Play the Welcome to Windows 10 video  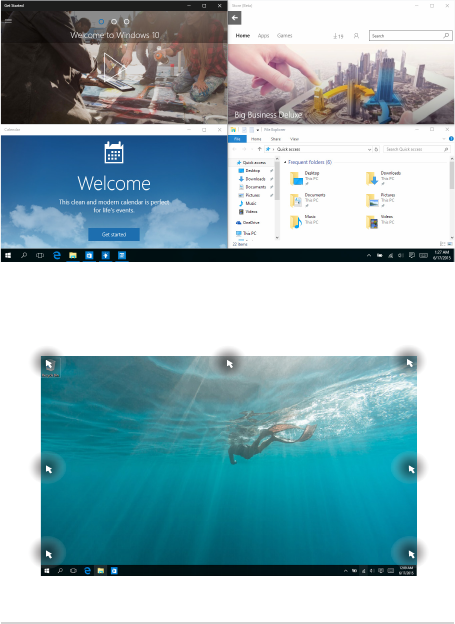114,67
